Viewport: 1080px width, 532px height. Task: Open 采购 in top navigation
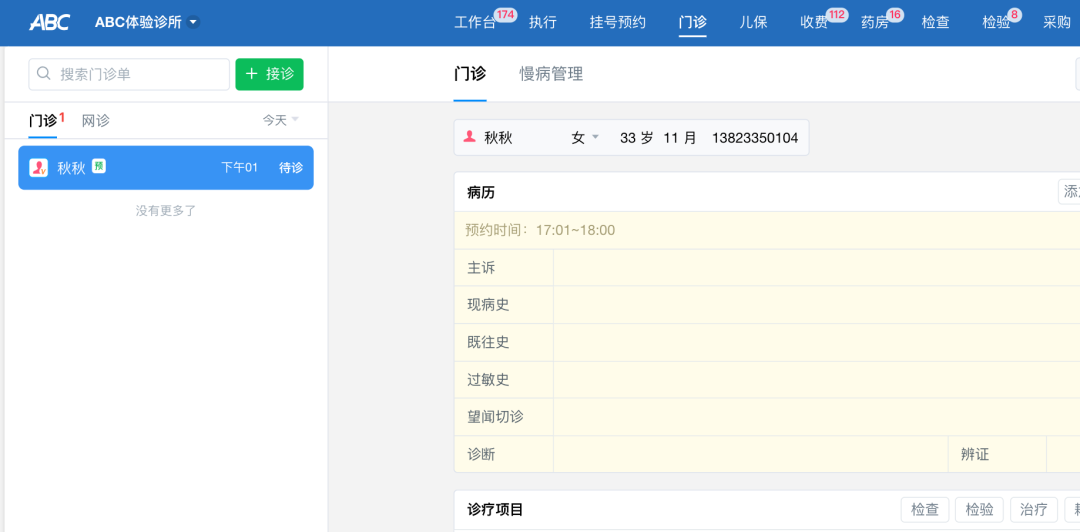tap(1057, 22)
